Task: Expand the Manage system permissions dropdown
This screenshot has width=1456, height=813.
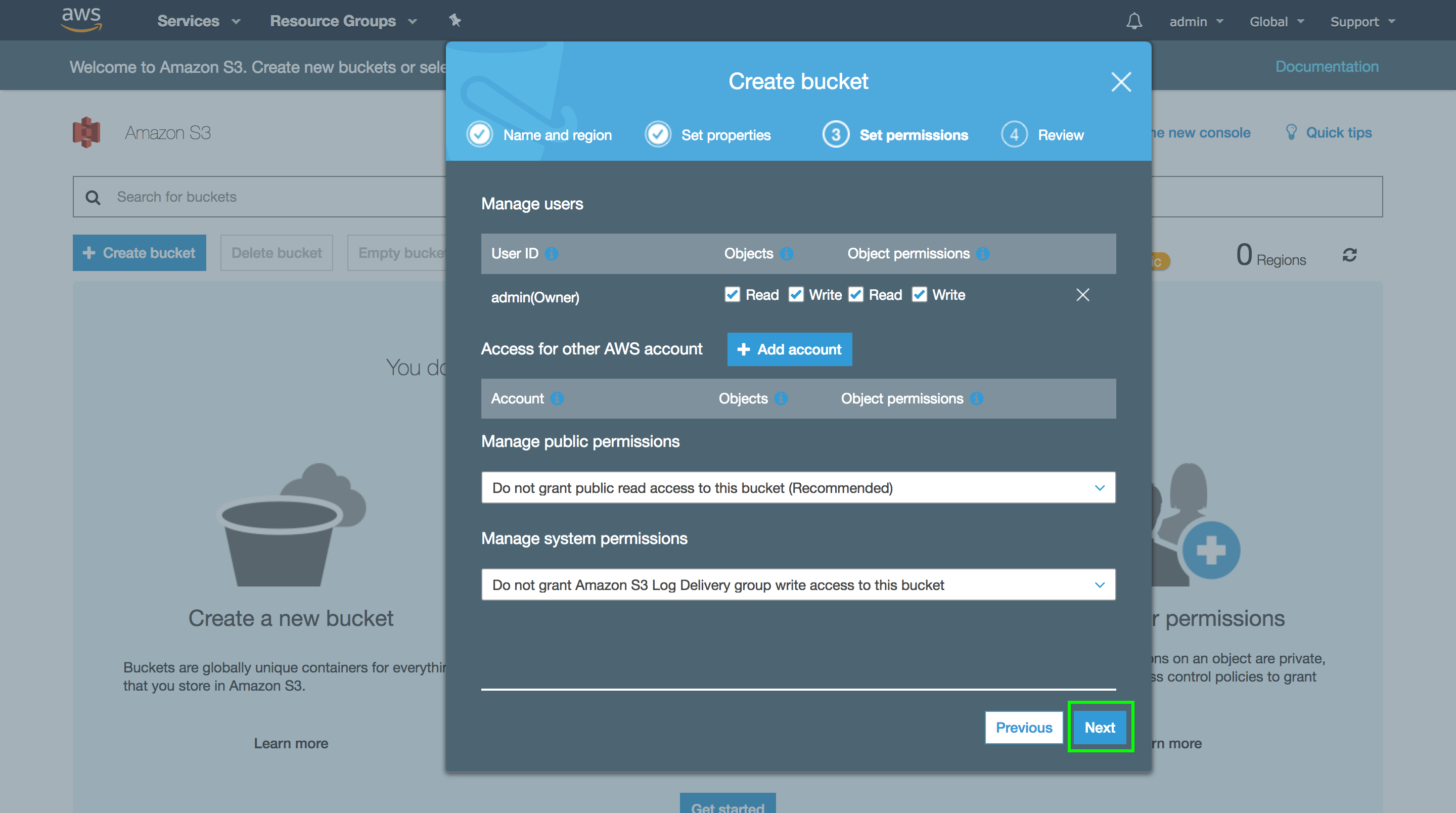Action: click(x=798, y=584)
